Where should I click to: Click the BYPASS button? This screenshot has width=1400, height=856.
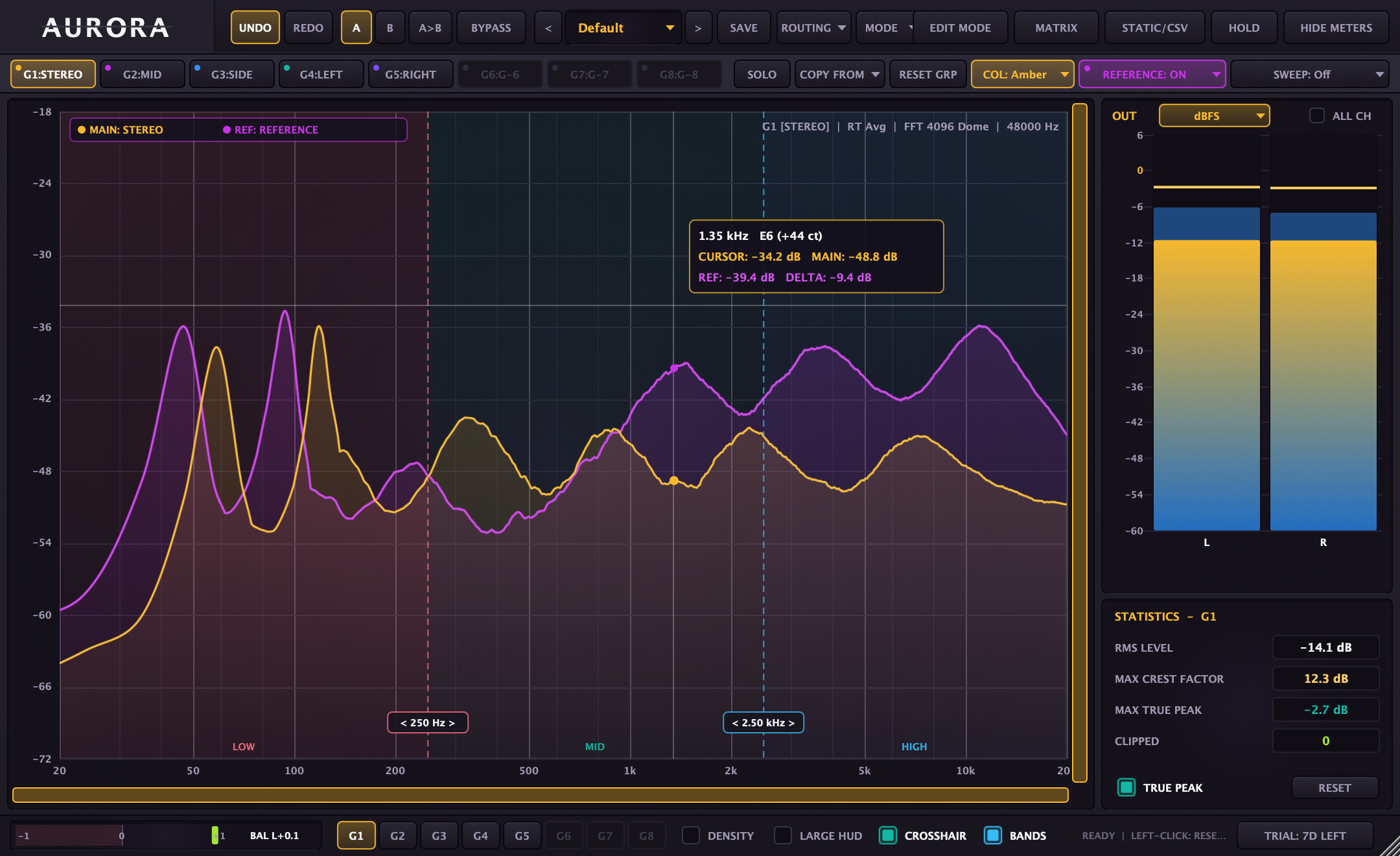491,28
